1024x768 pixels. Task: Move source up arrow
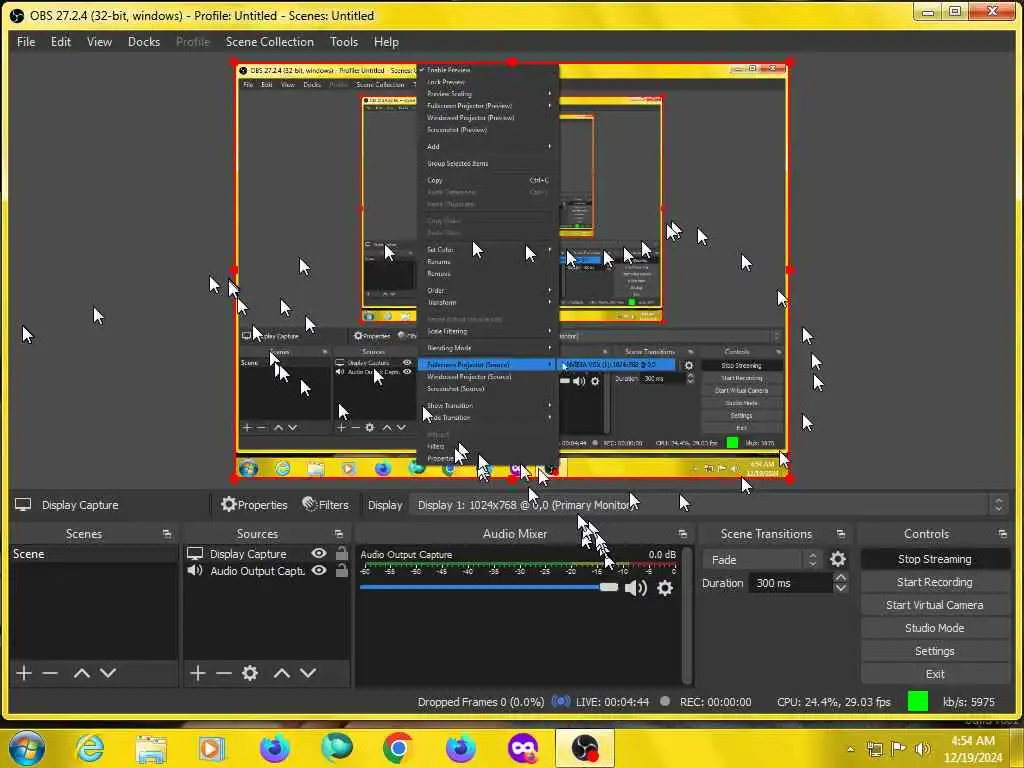(281, 673)
